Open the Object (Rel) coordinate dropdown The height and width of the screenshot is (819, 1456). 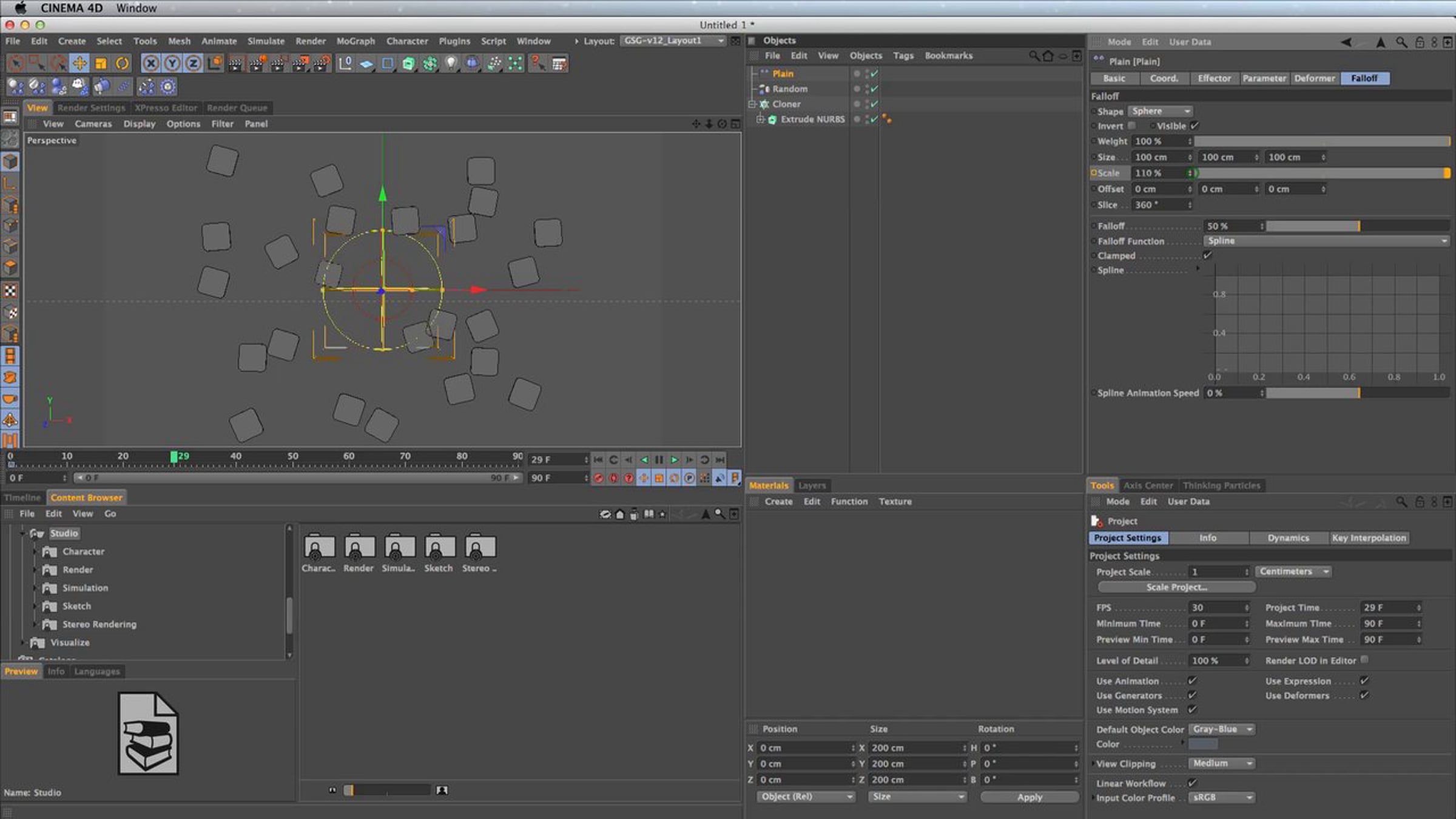(806, 797)
